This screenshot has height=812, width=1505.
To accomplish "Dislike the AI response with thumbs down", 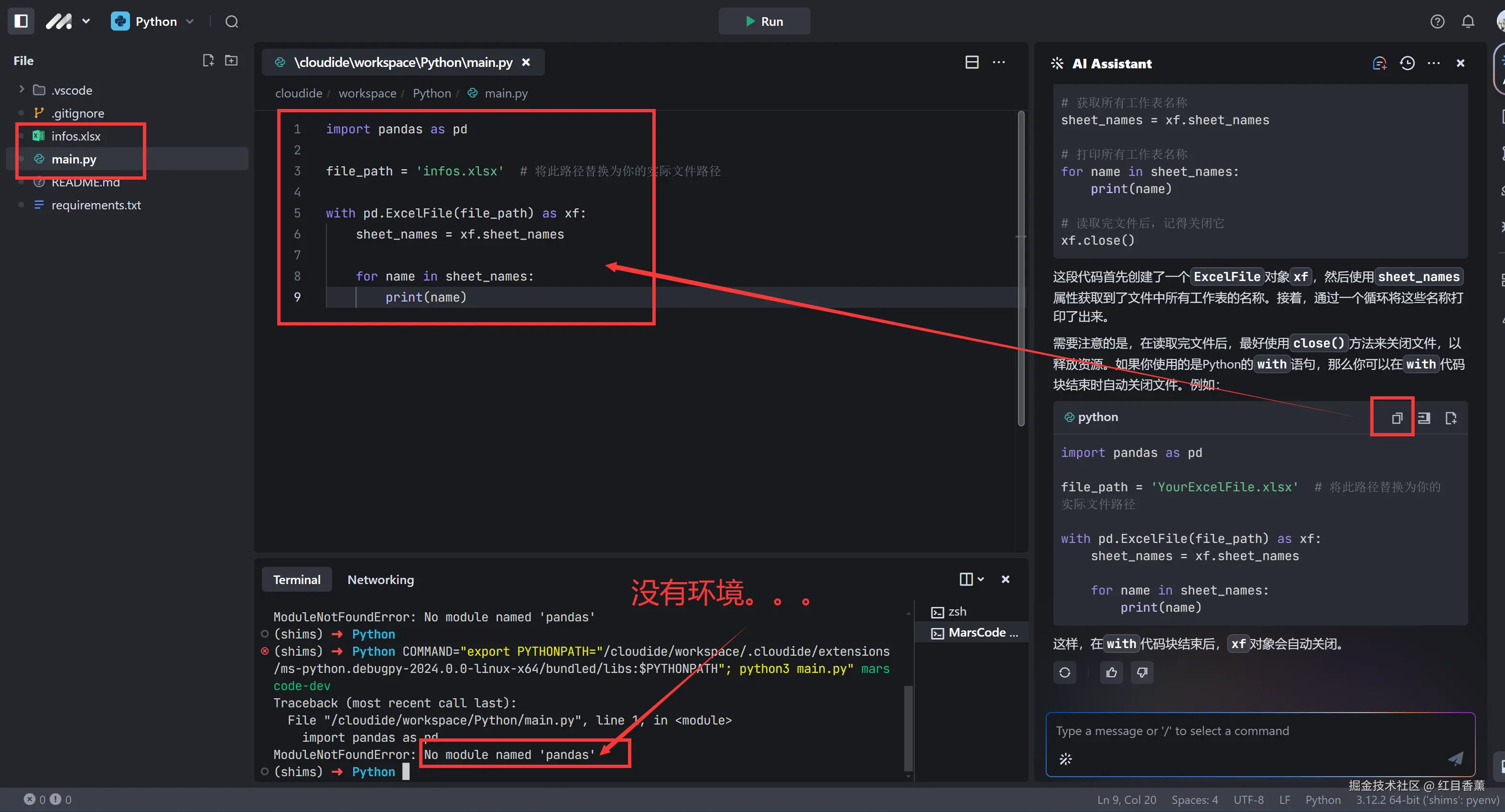I will (x=1142, y=672).
